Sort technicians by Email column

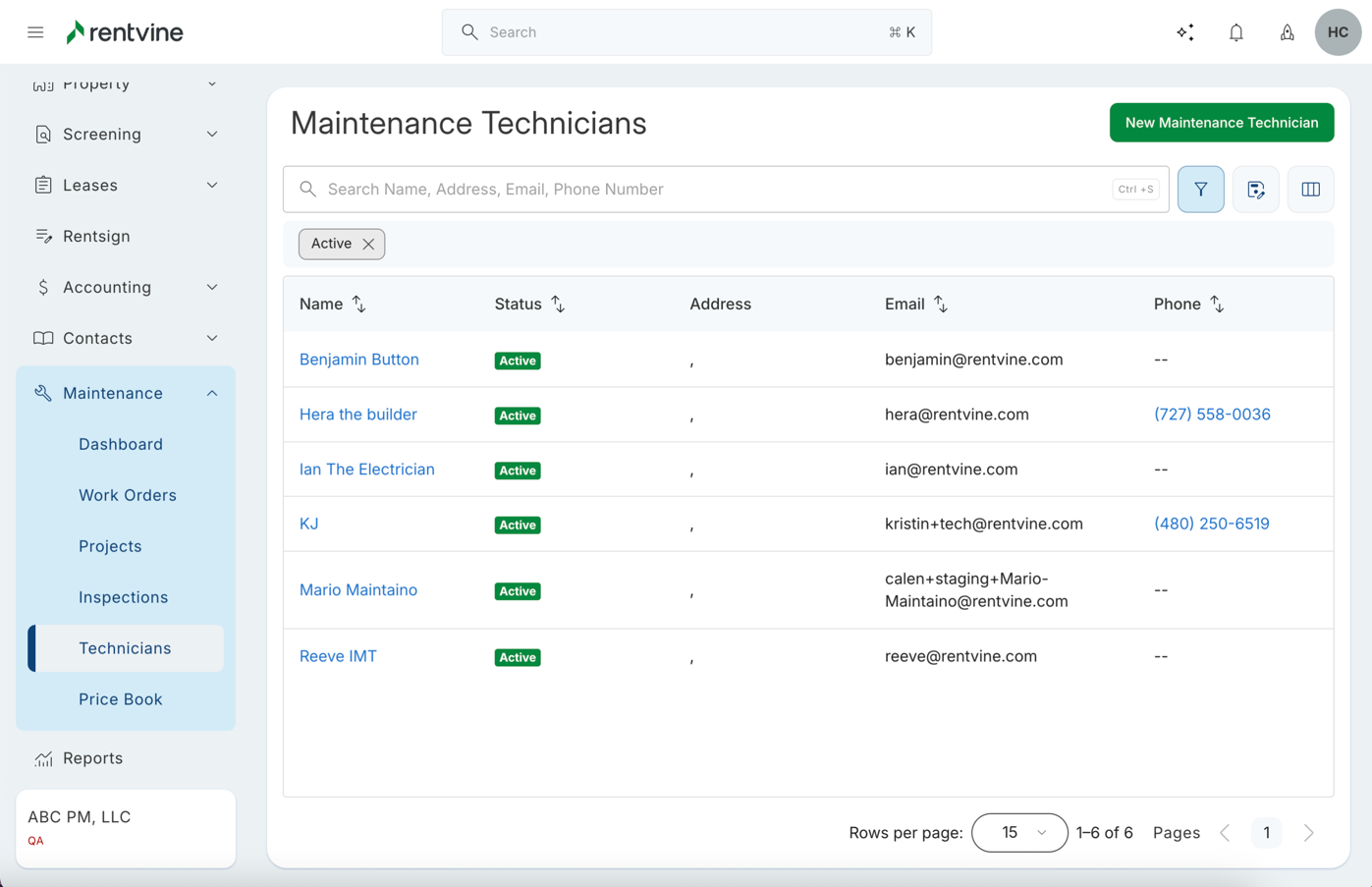pyautogui.click(x=940, y=305)
